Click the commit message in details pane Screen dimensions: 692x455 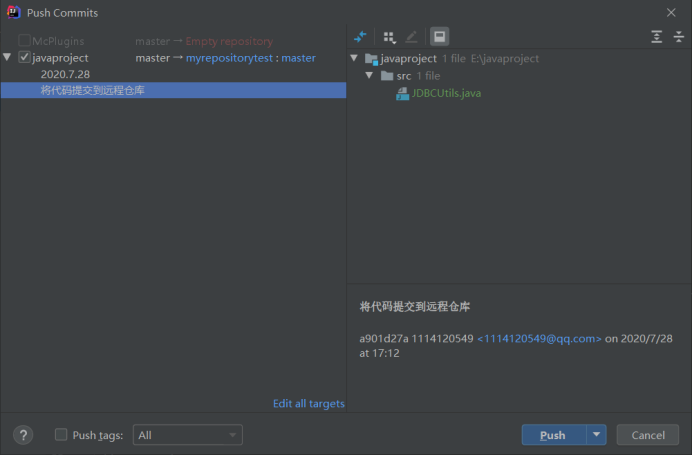414,307
